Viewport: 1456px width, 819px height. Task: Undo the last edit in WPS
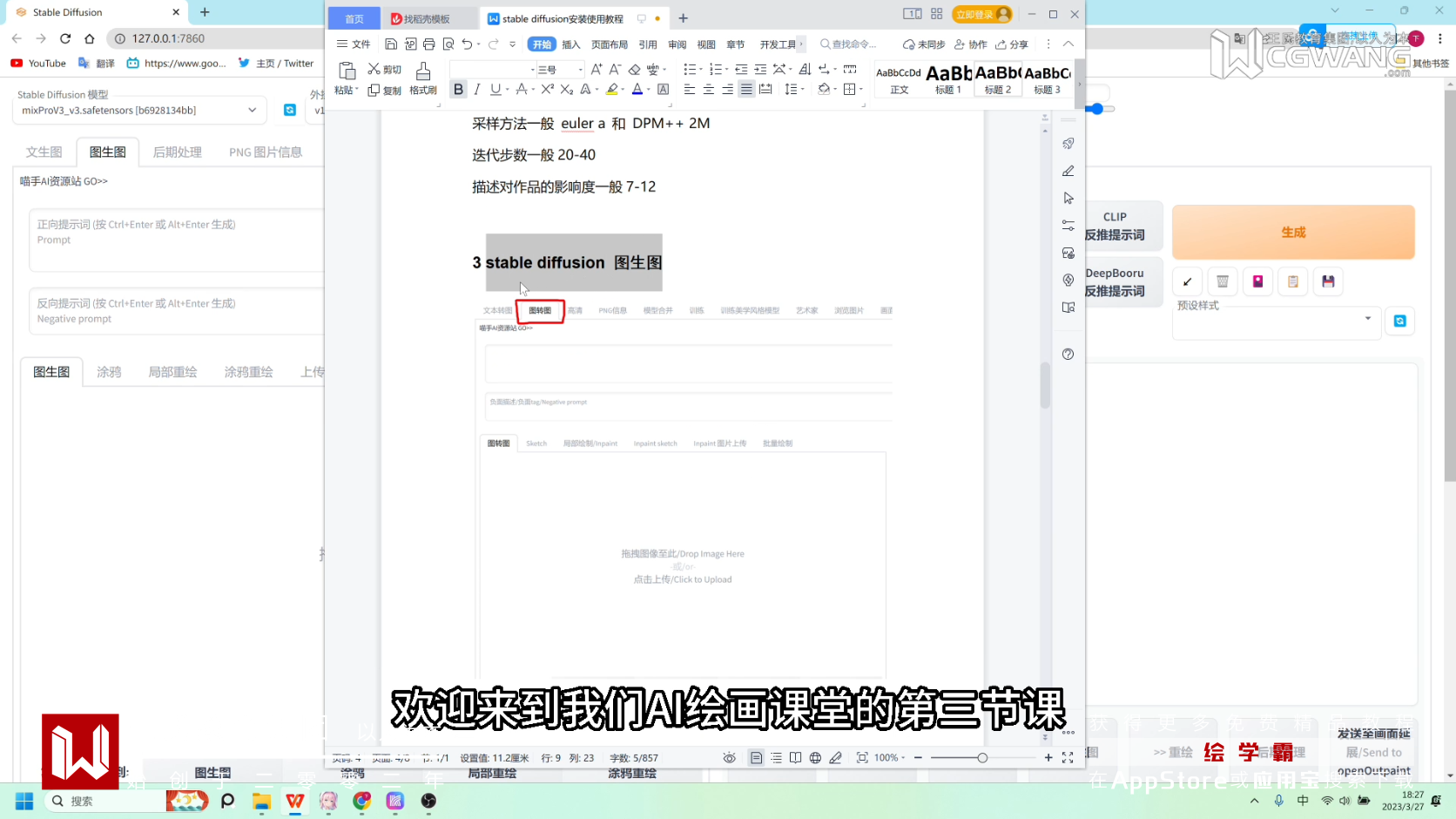[468, 44]
